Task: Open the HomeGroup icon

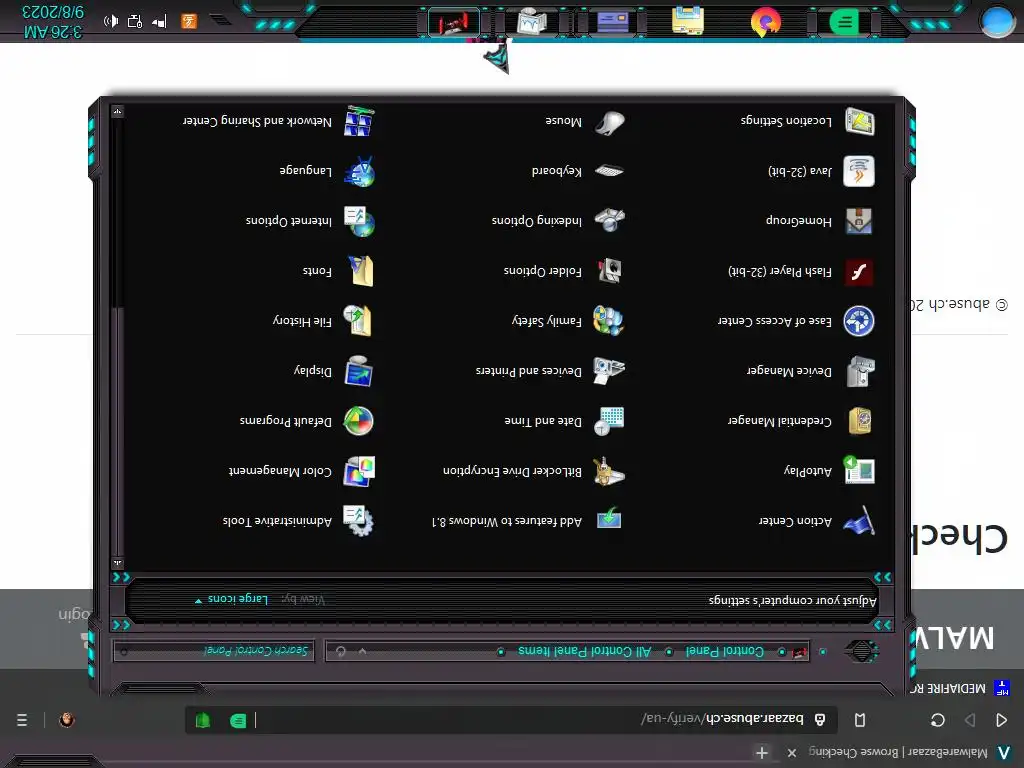Action: click(858, 221)
